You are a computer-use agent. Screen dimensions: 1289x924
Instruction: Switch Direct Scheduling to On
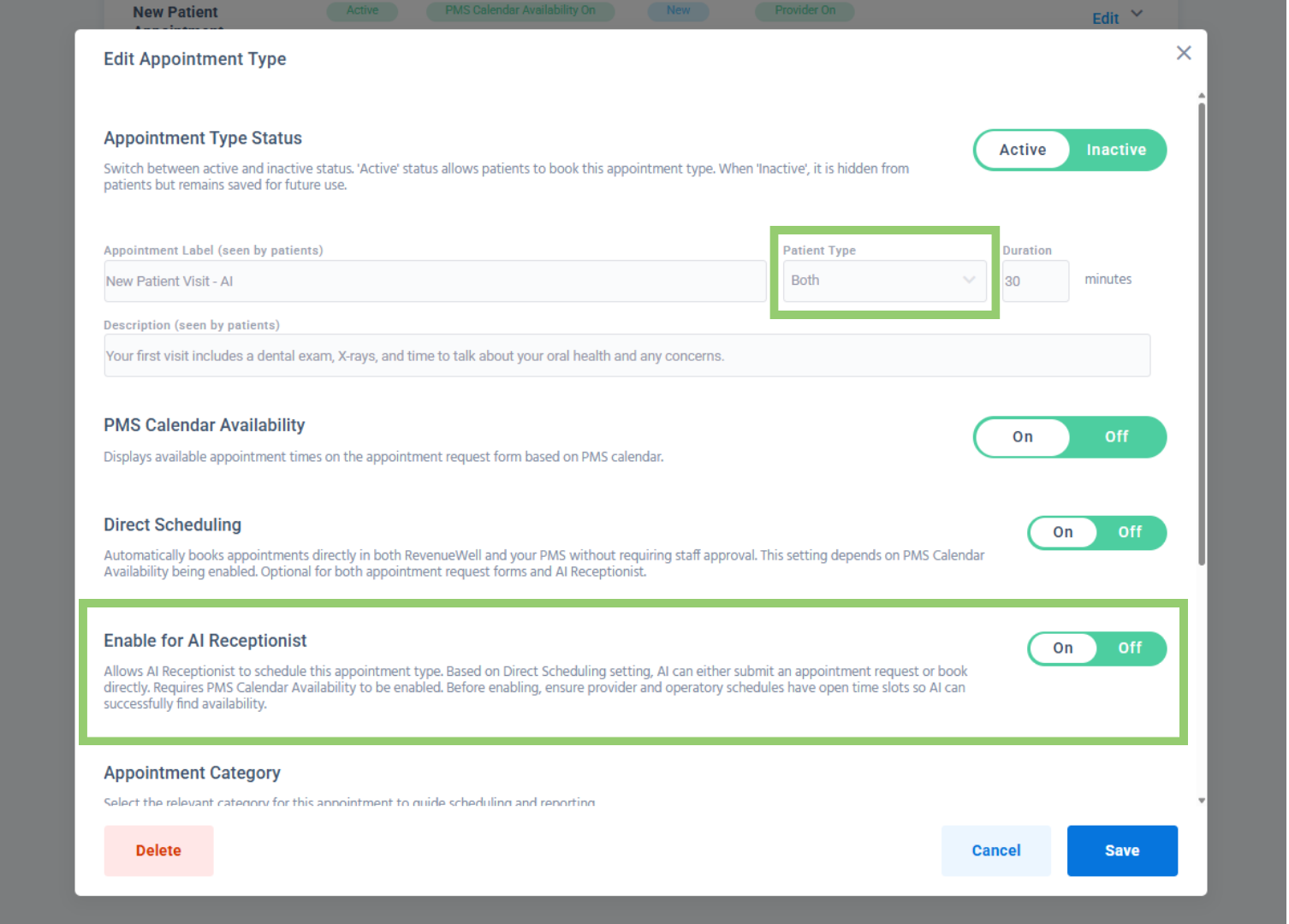click(1062, 532)
